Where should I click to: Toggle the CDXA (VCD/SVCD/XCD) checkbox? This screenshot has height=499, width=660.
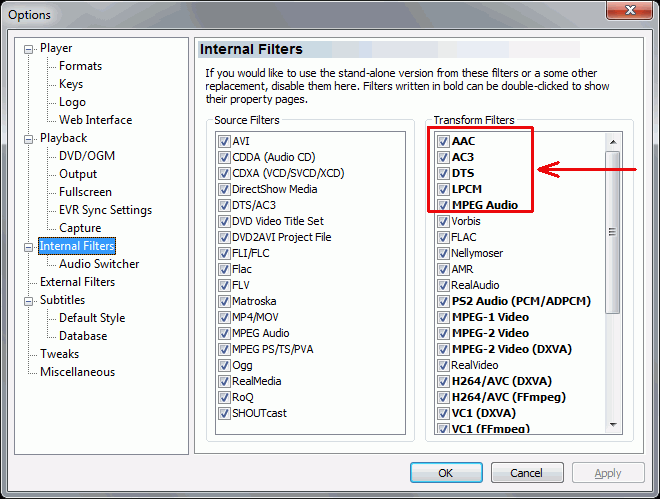pyautogui.click(x=224, y=173)
